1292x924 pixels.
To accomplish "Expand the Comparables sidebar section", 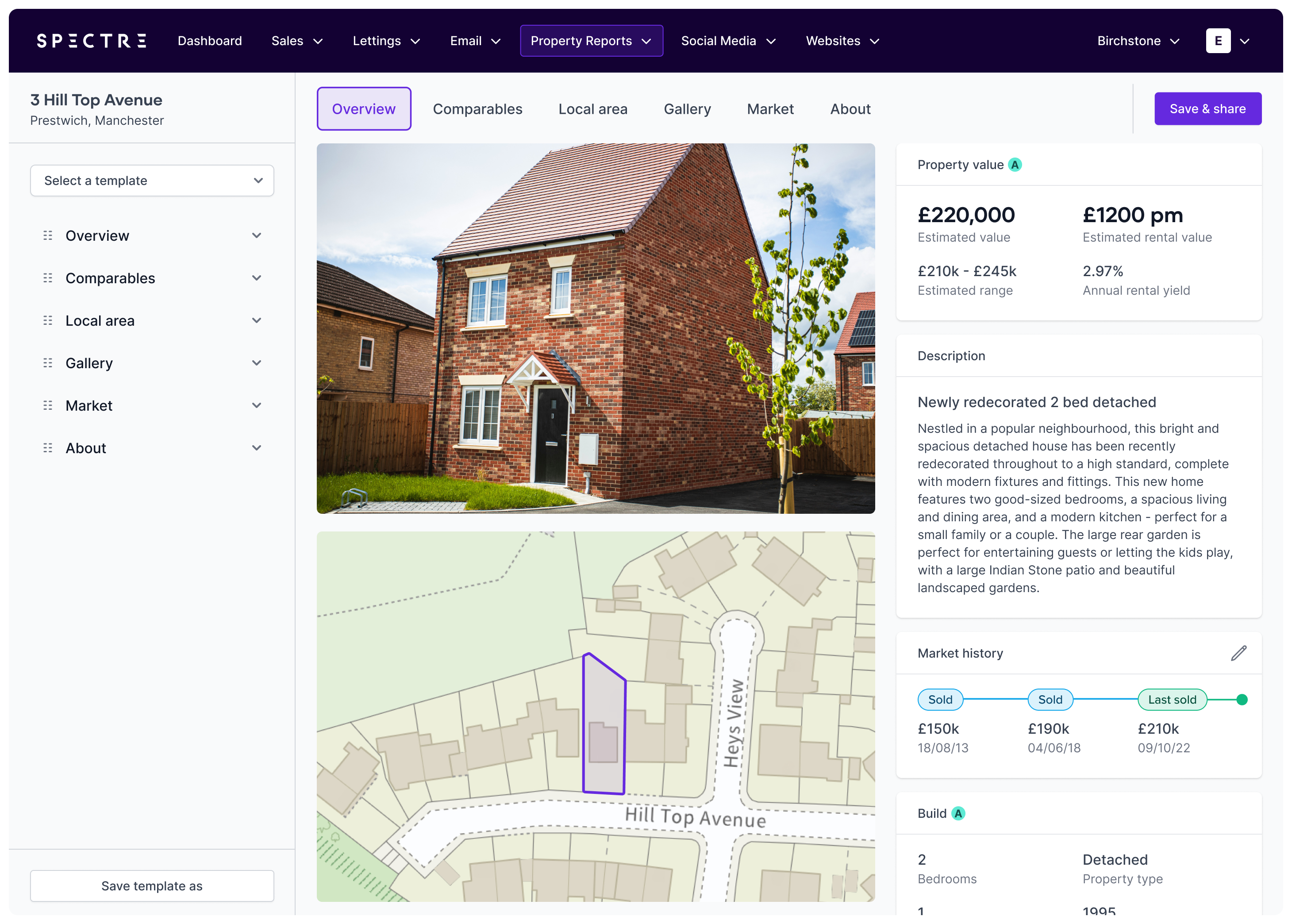I will [x=257, y=278].
